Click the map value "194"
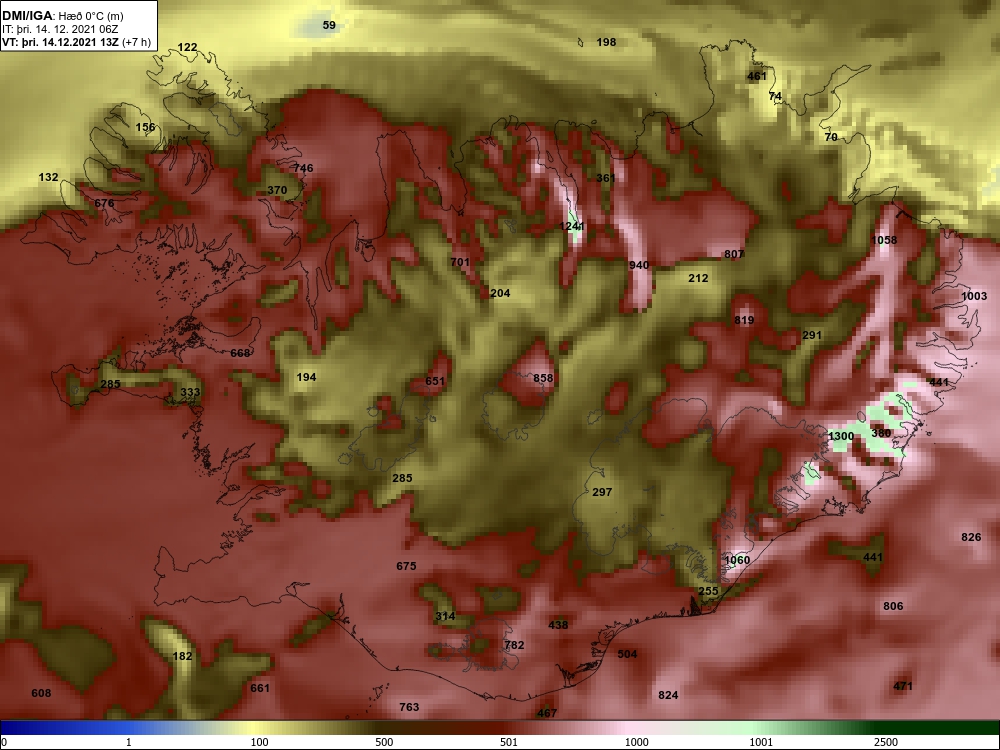Screen dimensions: 1000x750 (306, 378)
